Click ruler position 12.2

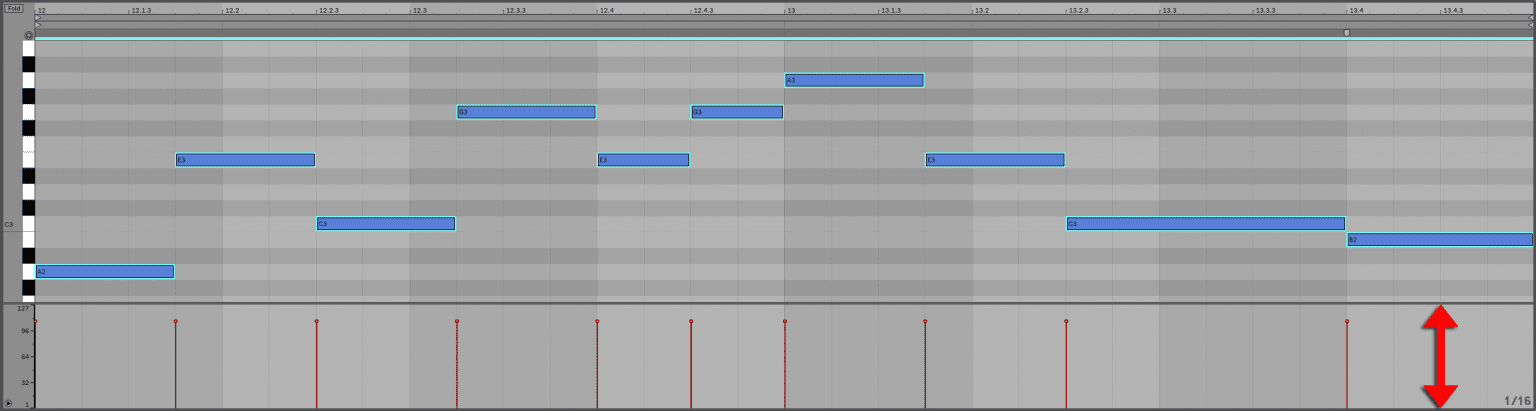coord(231,10)
